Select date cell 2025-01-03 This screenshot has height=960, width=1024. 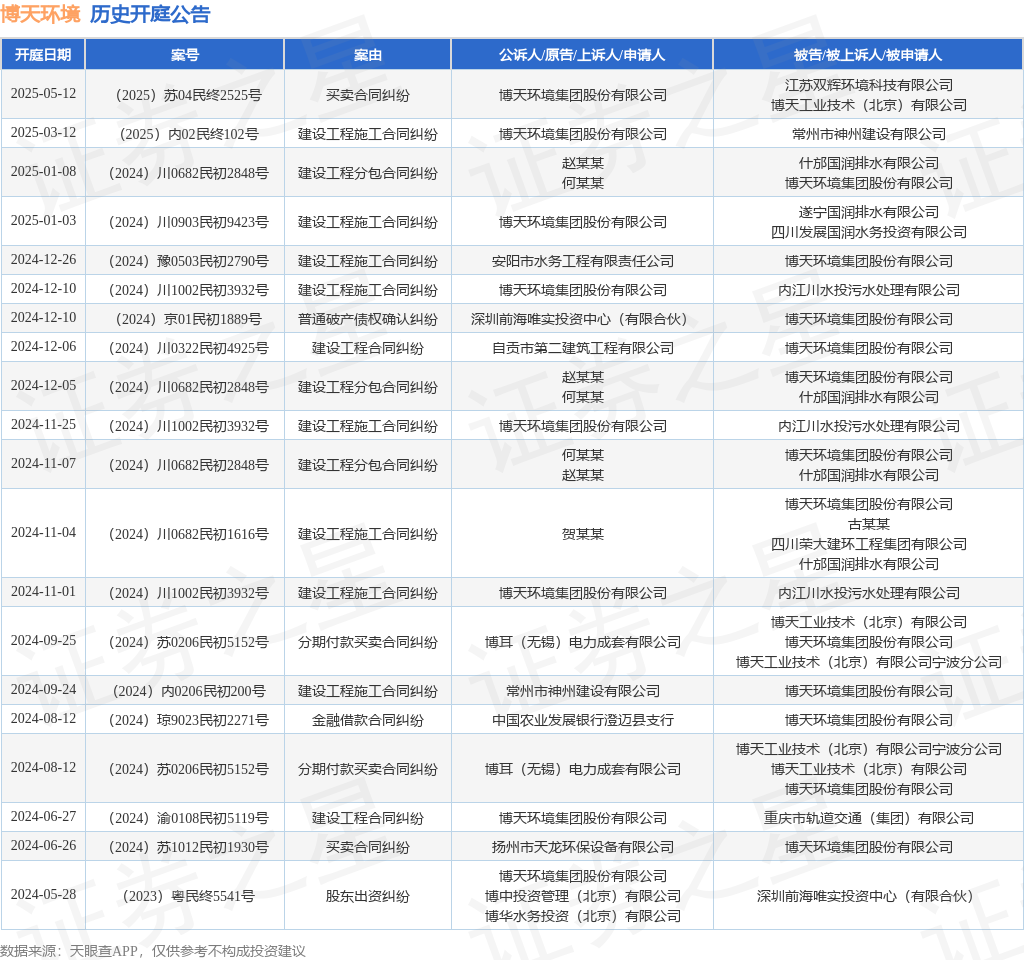(43, 220)
